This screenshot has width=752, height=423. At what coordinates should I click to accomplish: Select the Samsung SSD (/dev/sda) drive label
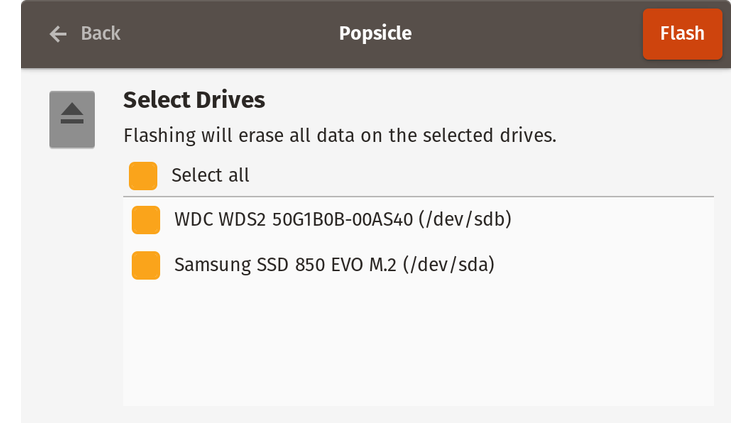pyautogui.click(x=334, y=265)
